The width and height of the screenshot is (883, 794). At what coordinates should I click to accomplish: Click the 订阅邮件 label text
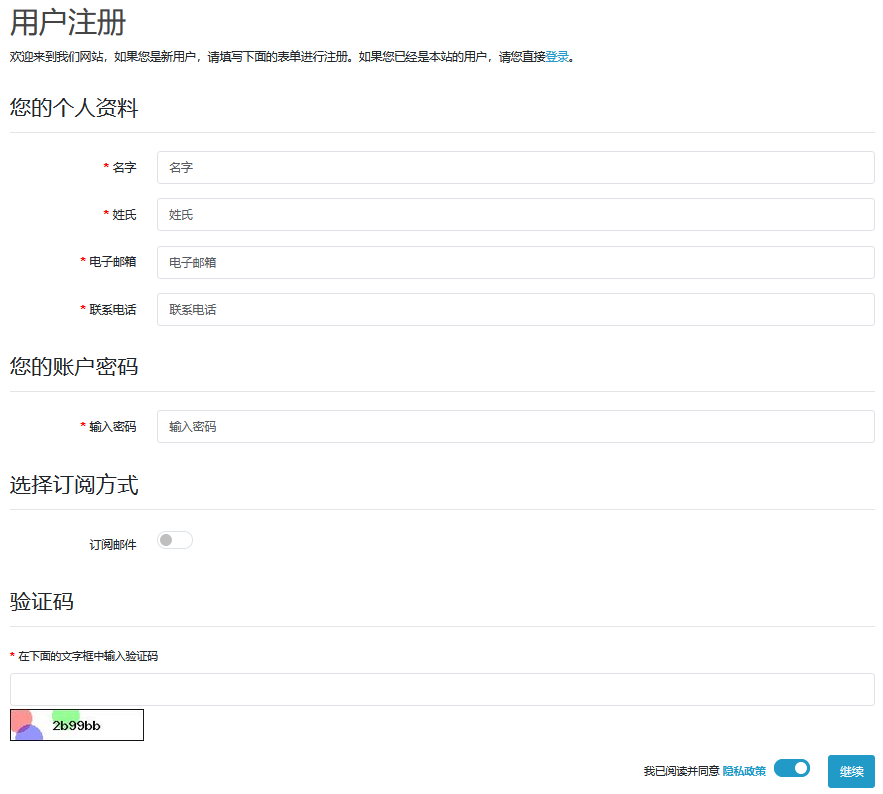(x=112, y=545)
